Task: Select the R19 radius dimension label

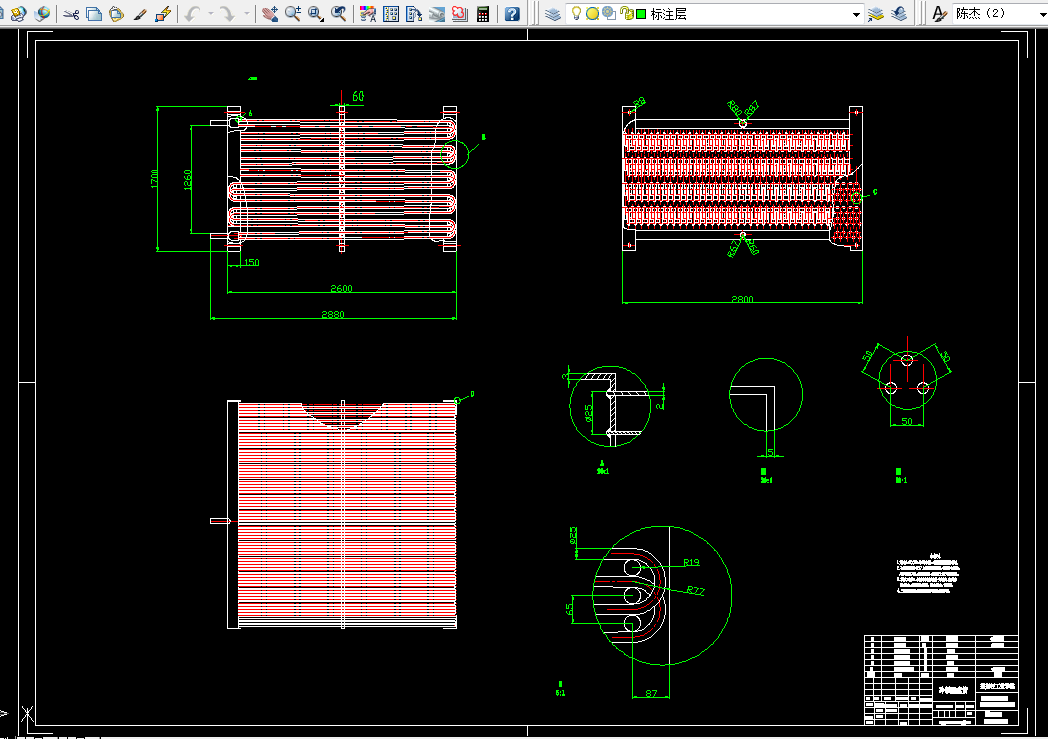Action: (691, 562)
